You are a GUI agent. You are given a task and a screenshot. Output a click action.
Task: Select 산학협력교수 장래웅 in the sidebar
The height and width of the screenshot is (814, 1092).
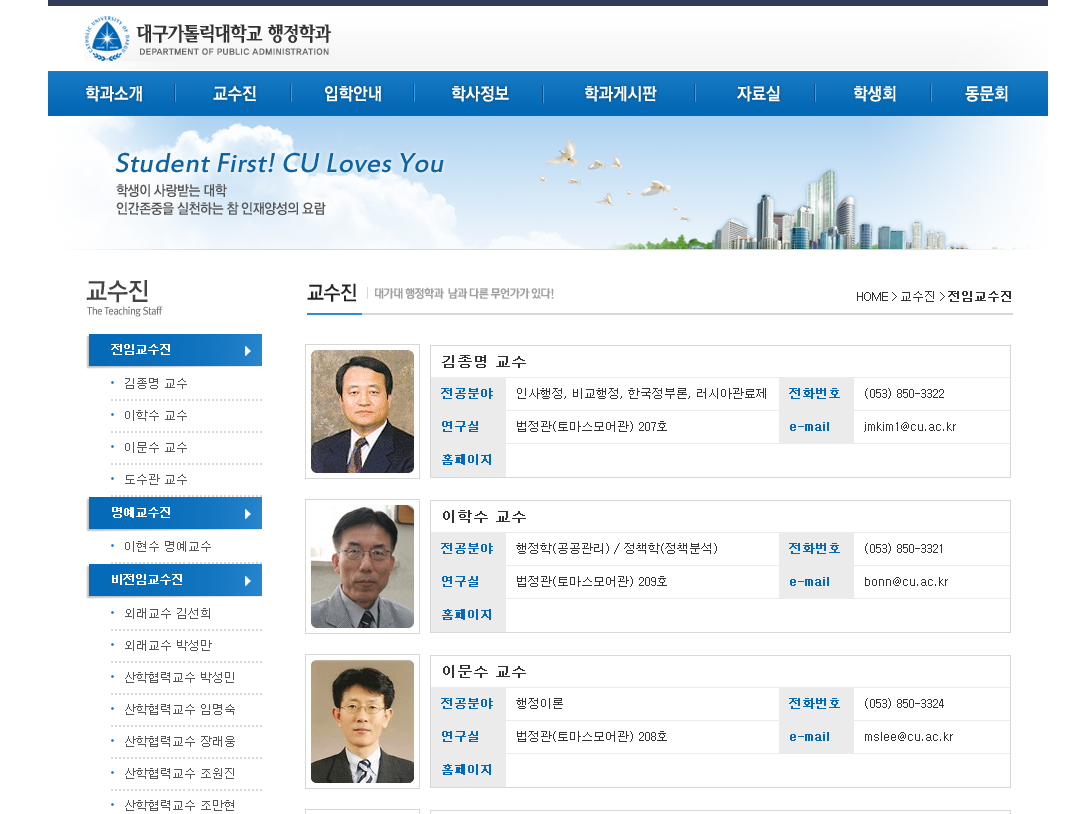click(x=180, y=742)
